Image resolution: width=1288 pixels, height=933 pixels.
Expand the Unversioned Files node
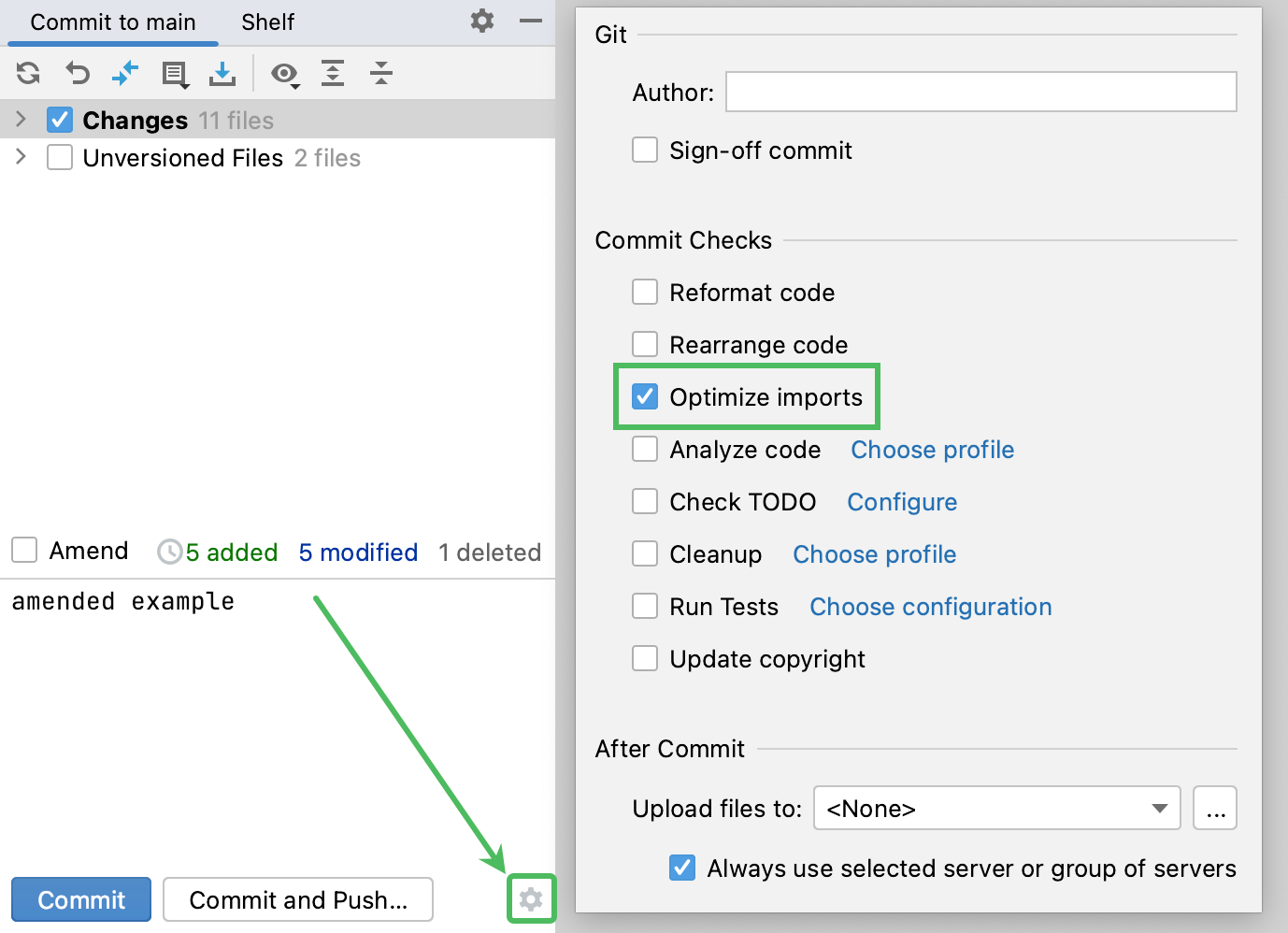pos(21,157)
